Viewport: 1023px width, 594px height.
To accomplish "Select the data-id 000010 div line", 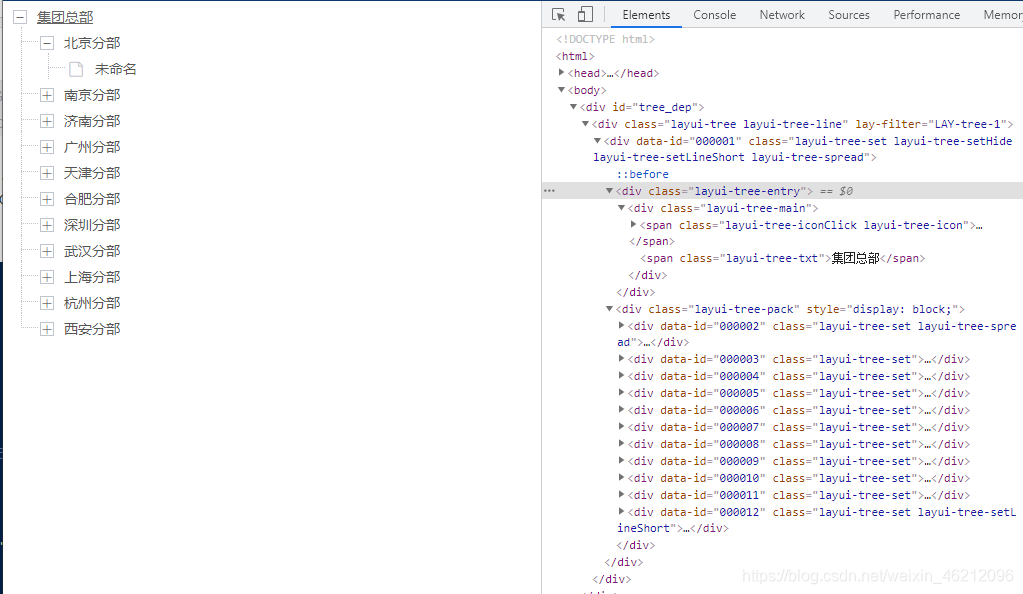I will (x=799, y=478).
